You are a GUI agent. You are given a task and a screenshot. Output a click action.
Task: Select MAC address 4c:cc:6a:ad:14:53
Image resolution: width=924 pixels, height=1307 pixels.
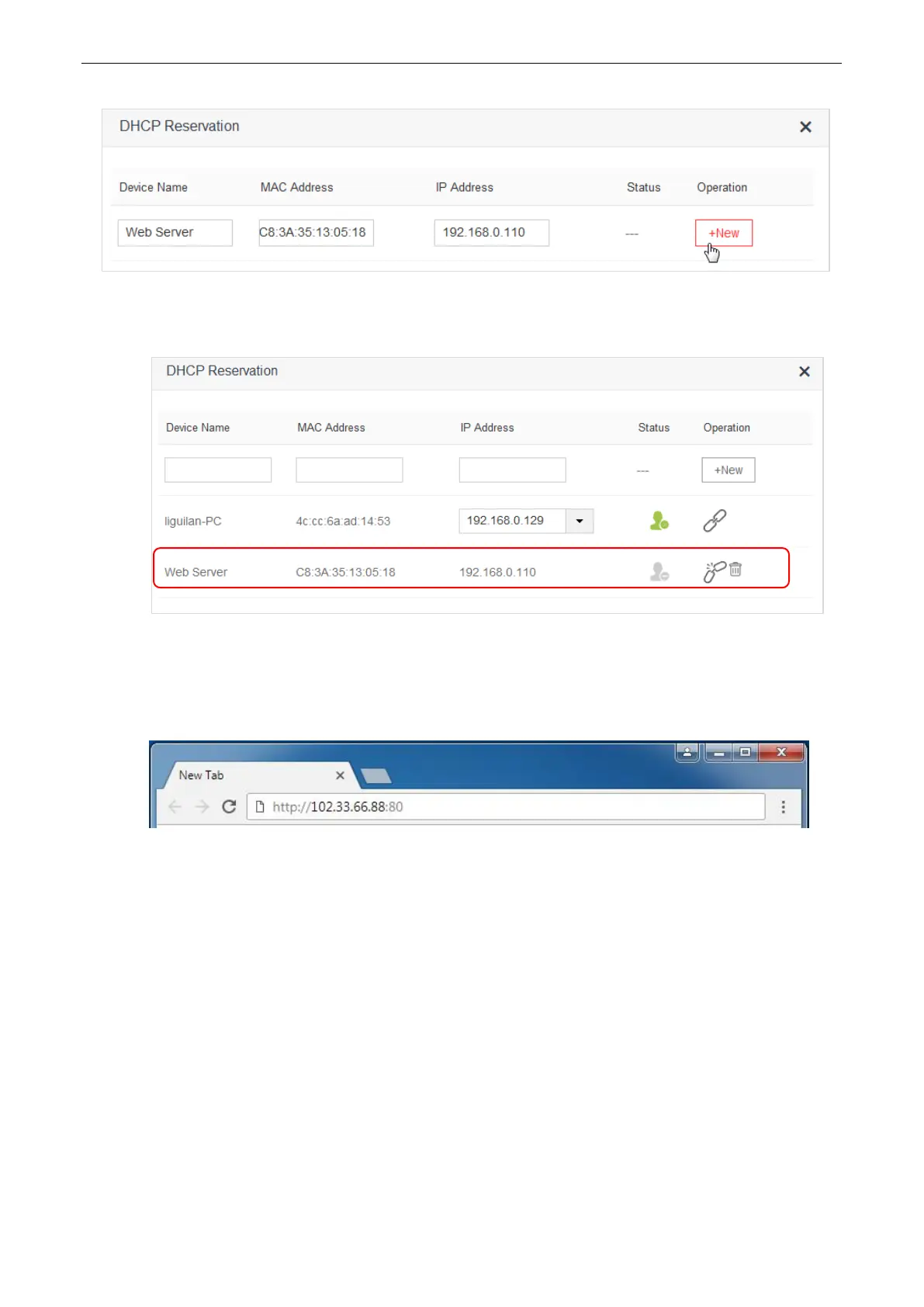pos(343,522)
